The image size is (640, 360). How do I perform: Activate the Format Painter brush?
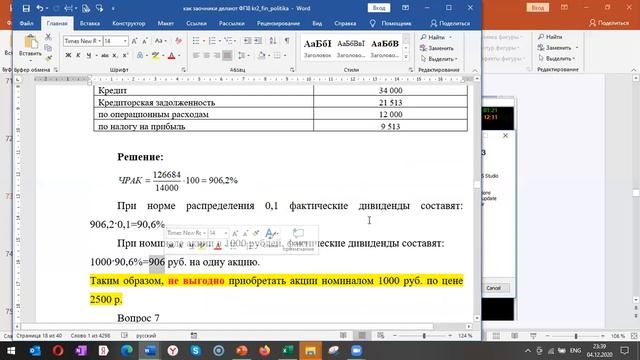tap(48, 58)
